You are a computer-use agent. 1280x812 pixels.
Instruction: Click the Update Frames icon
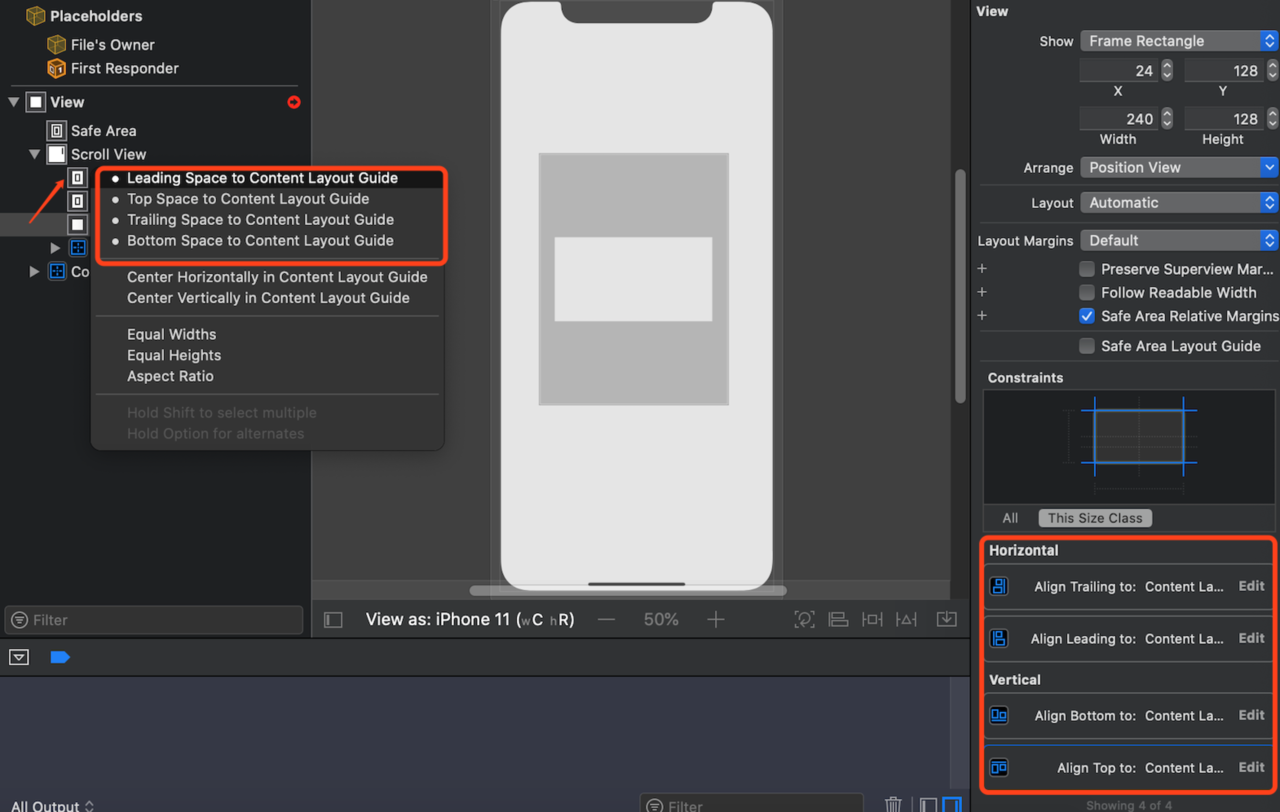click(804, 619)
